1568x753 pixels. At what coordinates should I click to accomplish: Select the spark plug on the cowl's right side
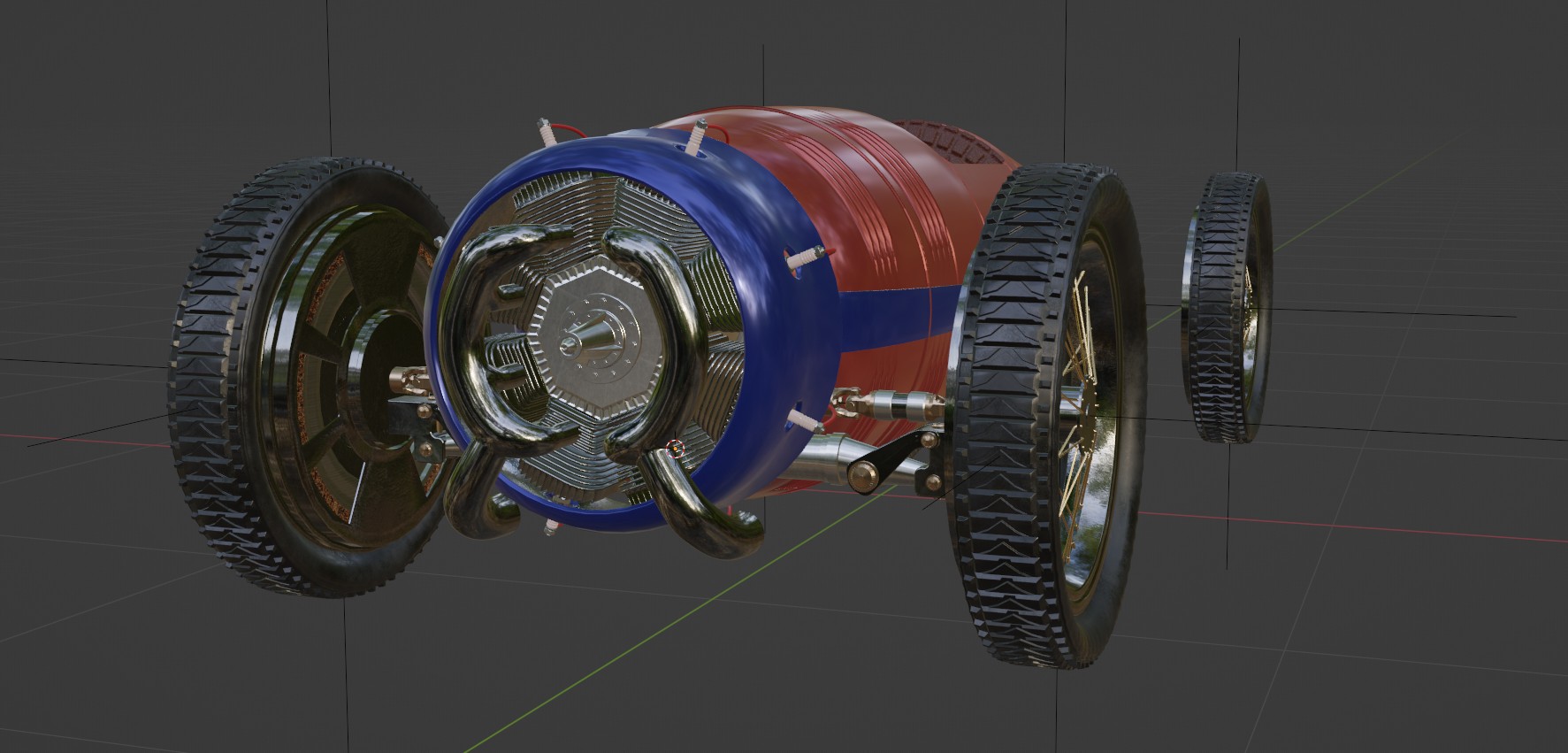coord(805,258)
